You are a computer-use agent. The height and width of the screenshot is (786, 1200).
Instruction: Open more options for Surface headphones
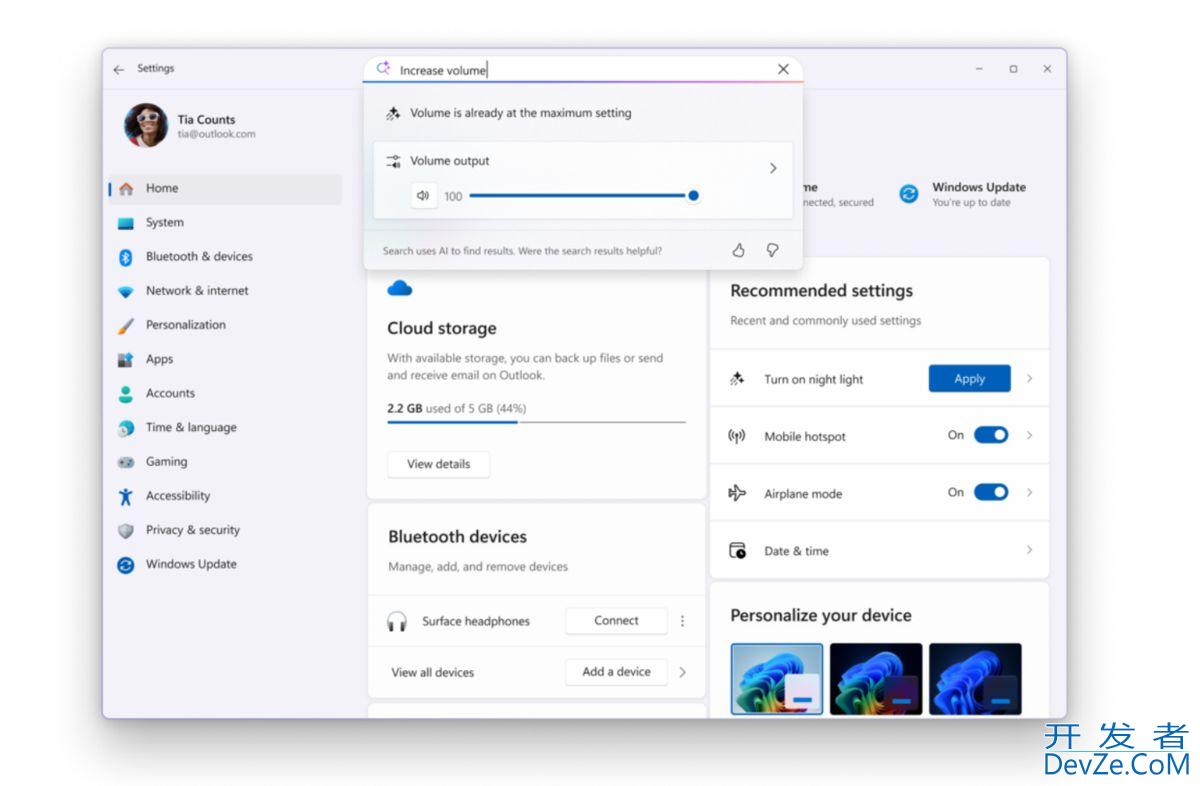click(x=683, y=621)
